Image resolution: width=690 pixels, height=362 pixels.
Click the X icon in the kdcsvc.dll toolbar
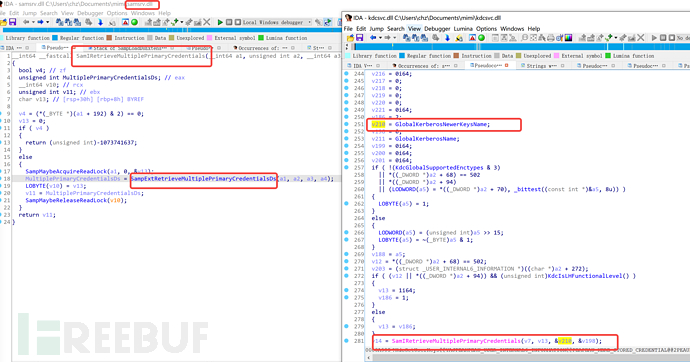tap(641, 38)
